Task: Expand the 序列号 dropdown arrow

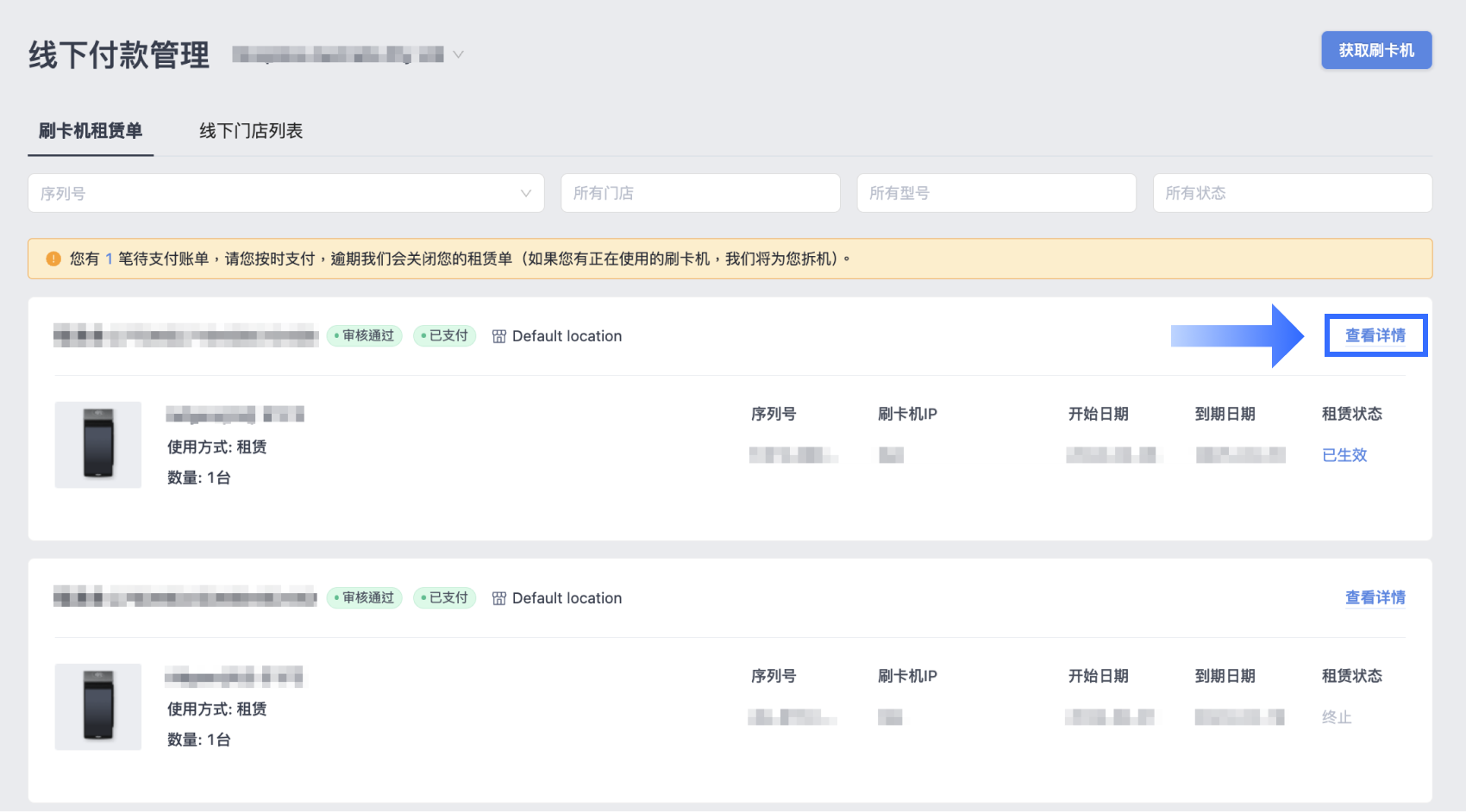Action: pos(525,193)
